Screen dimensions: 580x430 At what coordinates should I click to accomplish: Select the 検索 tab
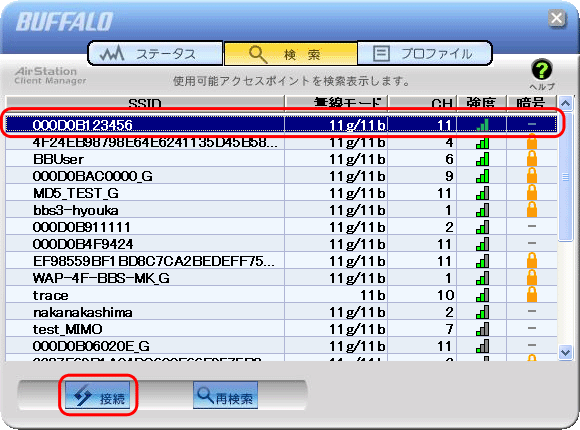tap(290, 54)
